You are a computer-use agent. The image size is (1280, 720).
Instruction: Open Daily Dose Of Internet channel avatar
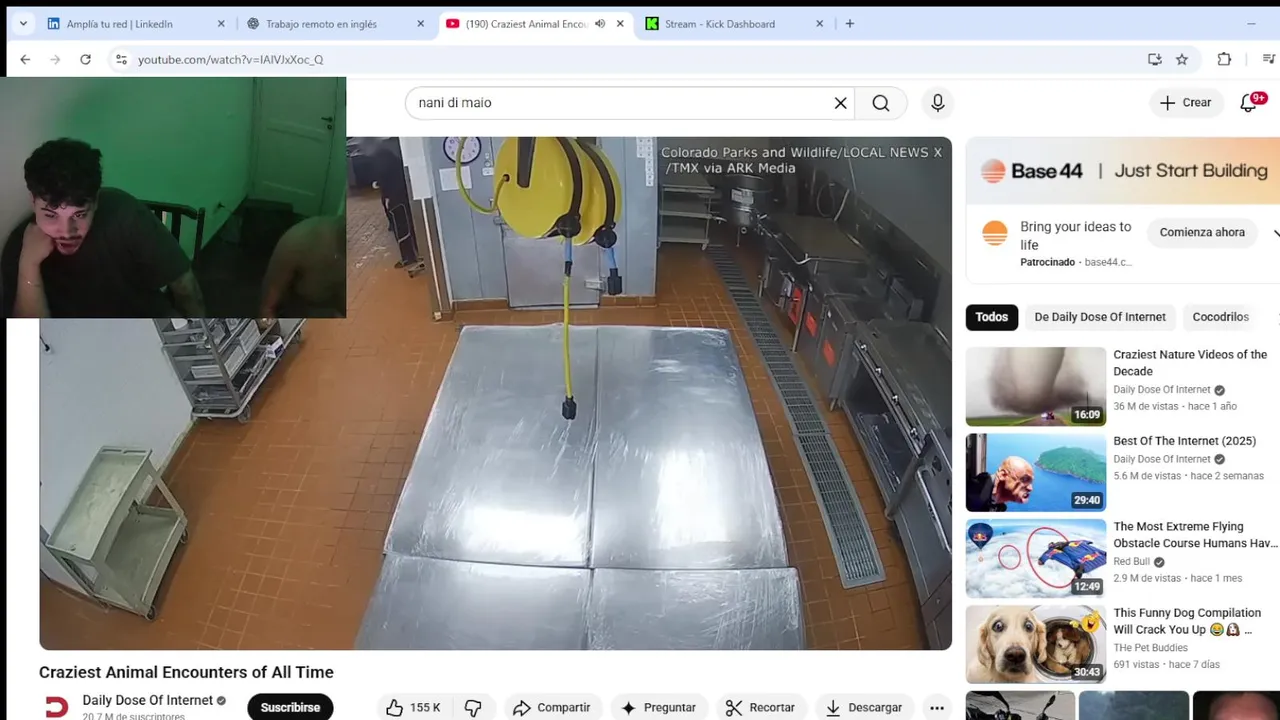(57, 707)
